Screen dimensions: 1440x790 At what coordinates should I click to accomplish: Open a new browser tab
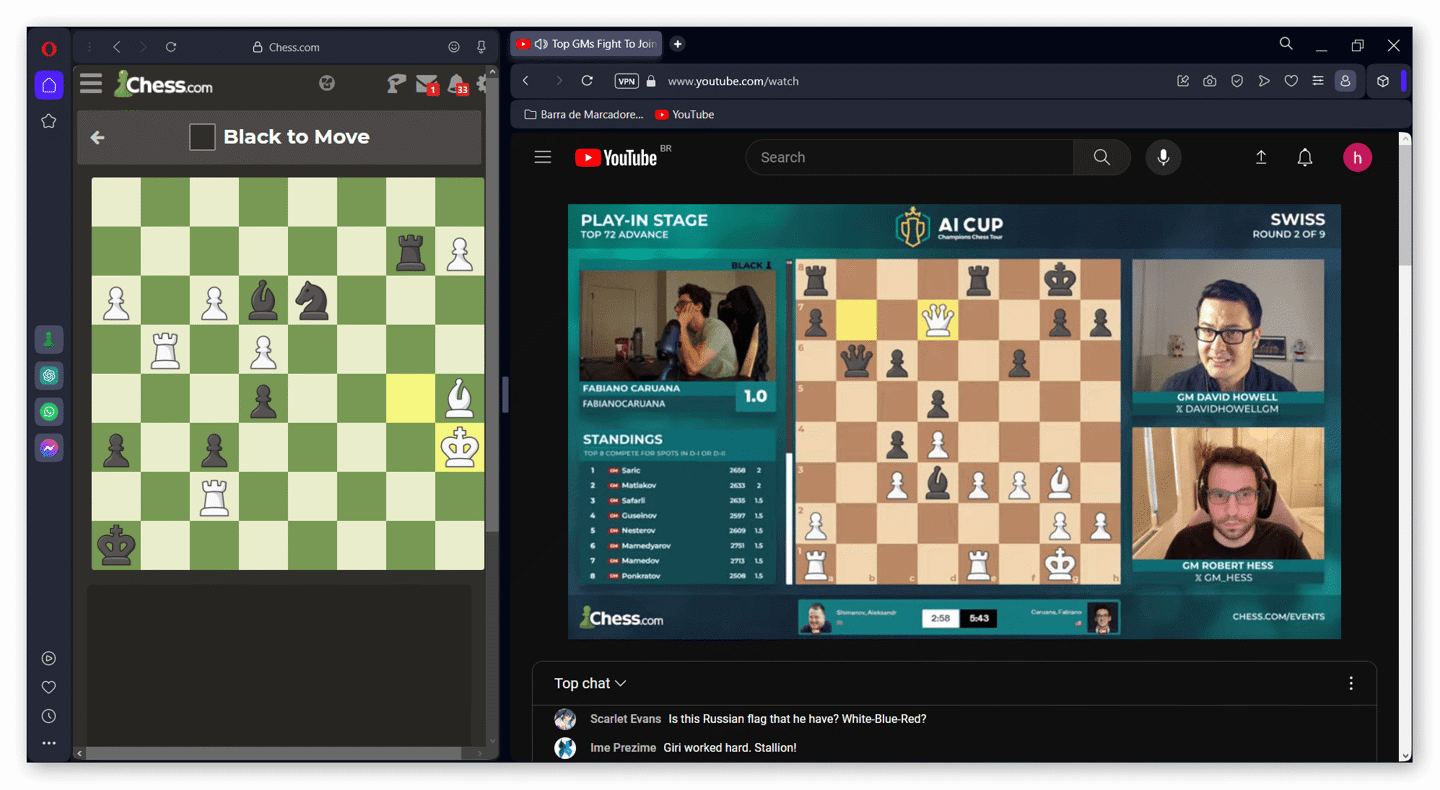tap(677, 44)
